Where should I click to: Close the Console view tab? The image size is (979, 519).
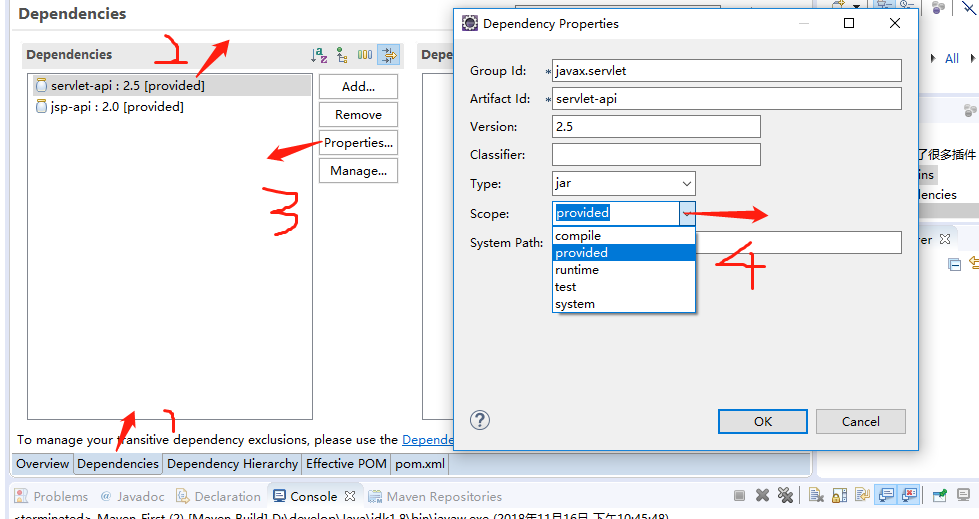(350, 496)
